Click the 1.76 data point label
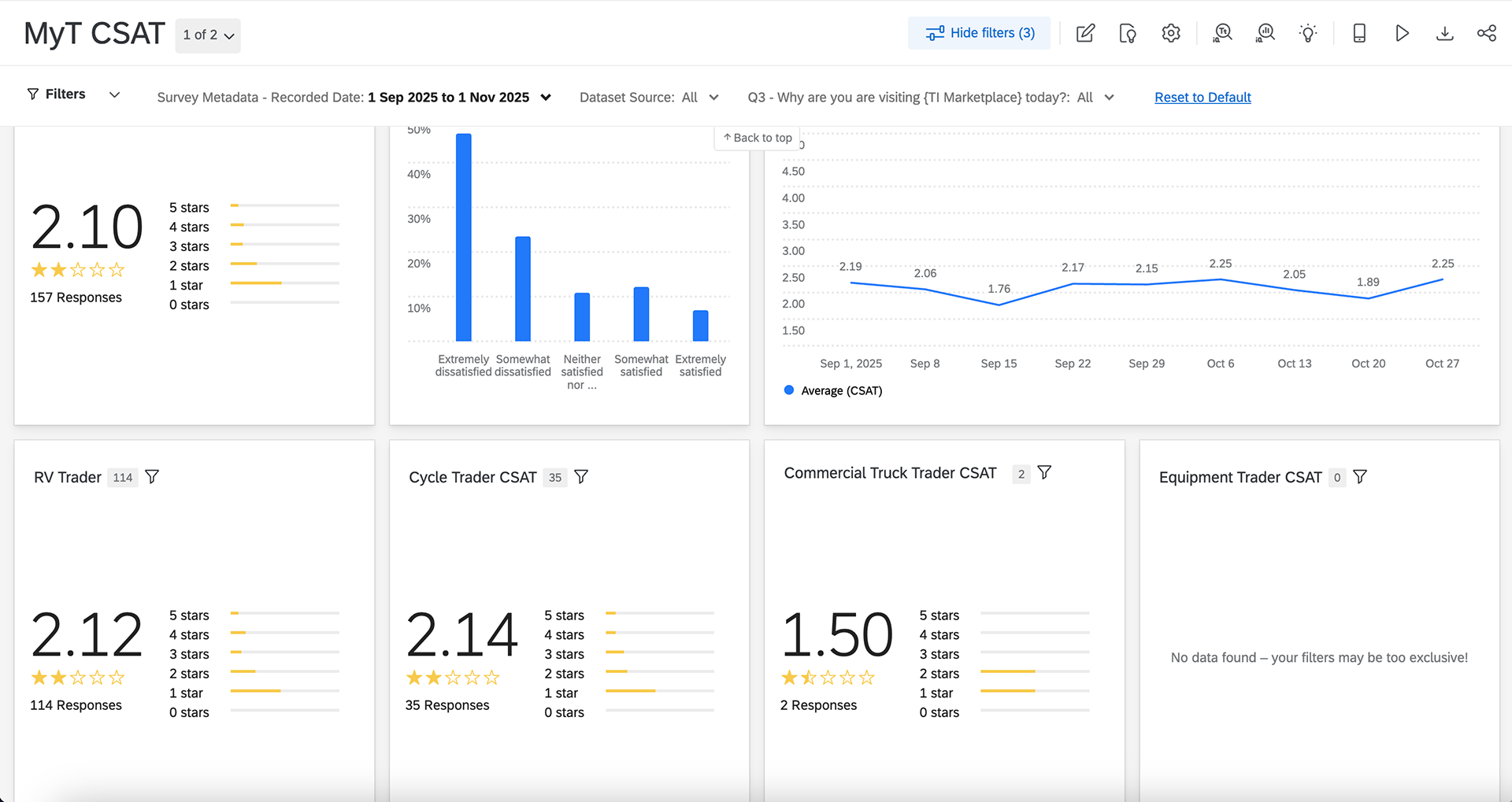The image size is (1512, 802). click(999, 289)
